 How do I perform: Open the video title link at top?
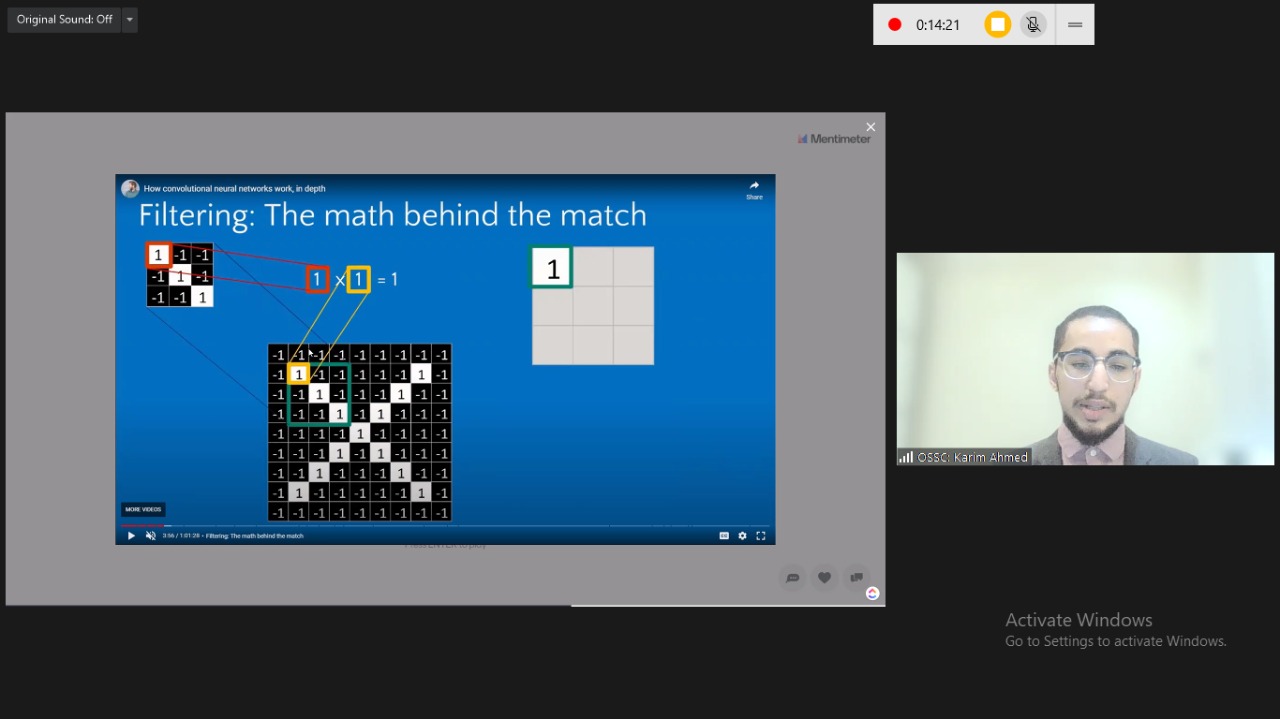(234, 188)
